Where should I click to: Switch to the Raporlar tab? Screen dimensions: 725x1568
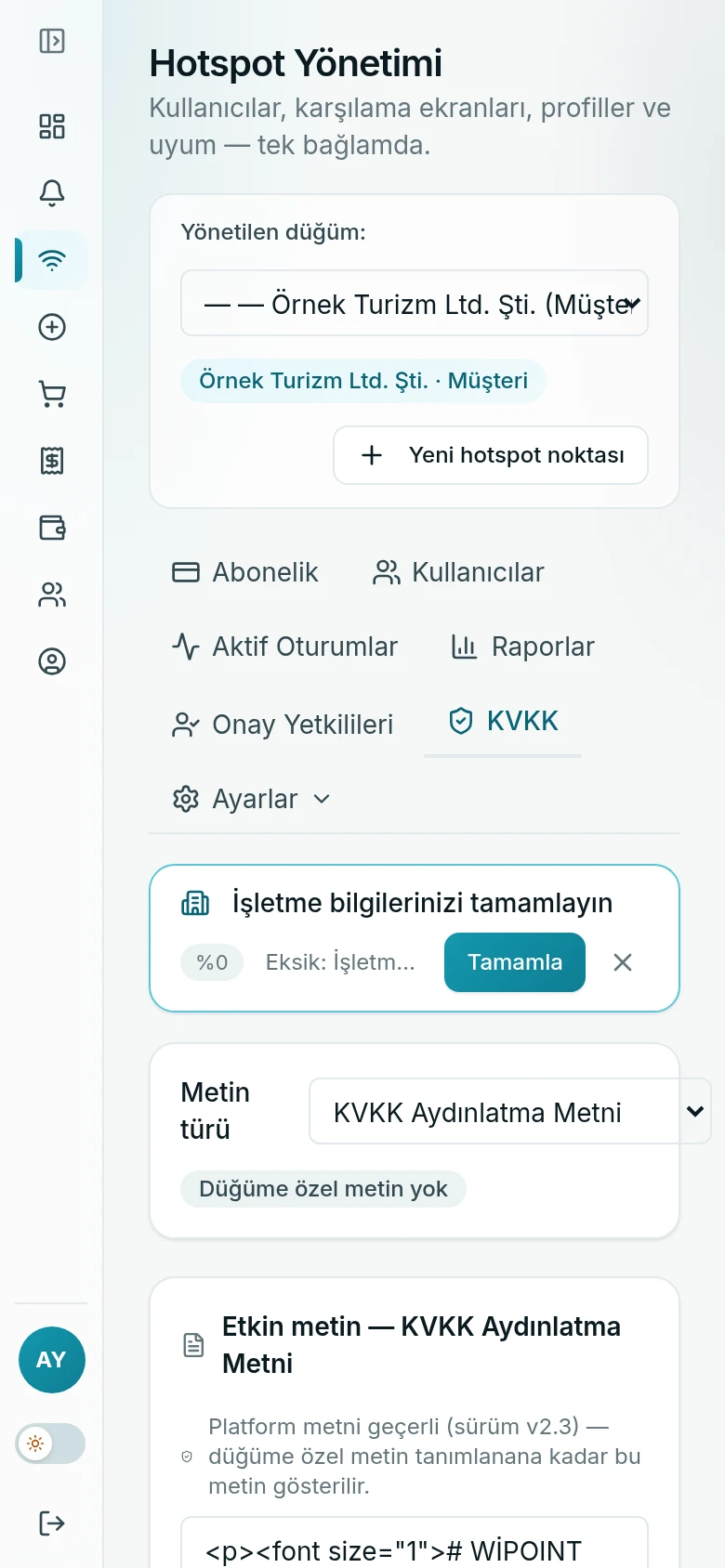click(522, 647)
